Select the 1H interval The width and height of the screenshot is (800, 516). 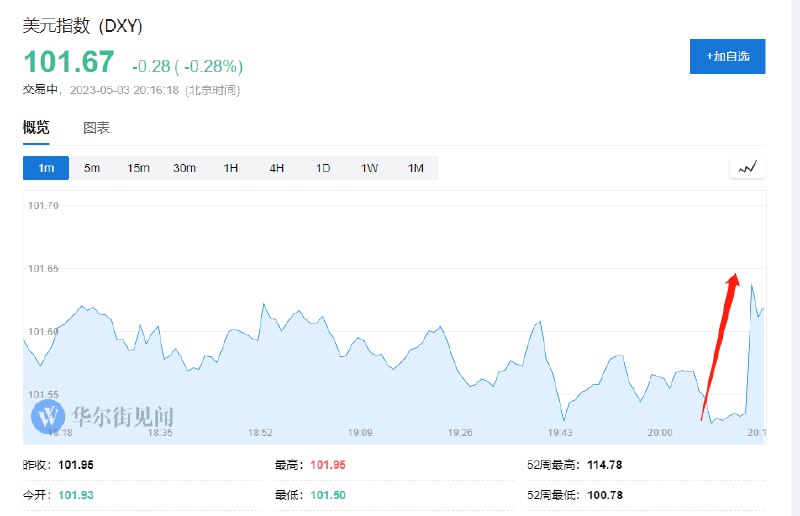(231, 168)
